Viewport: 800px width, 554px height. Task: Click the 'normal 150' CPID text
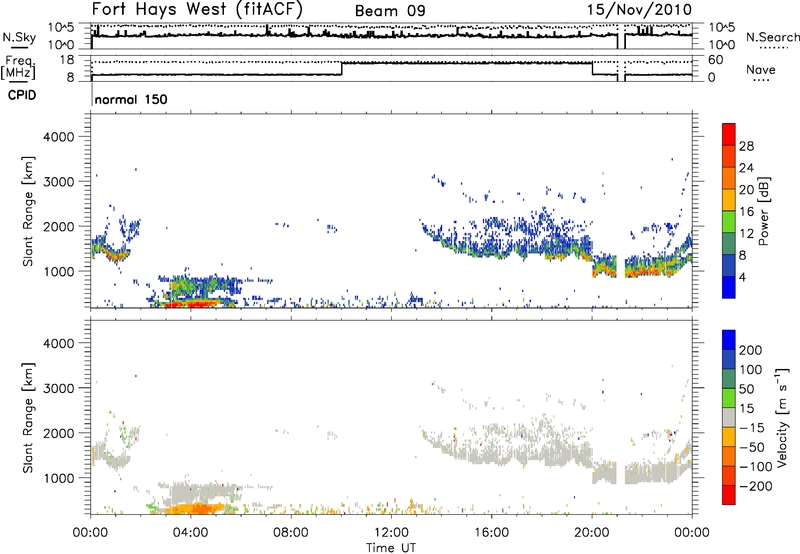(131, 99)
